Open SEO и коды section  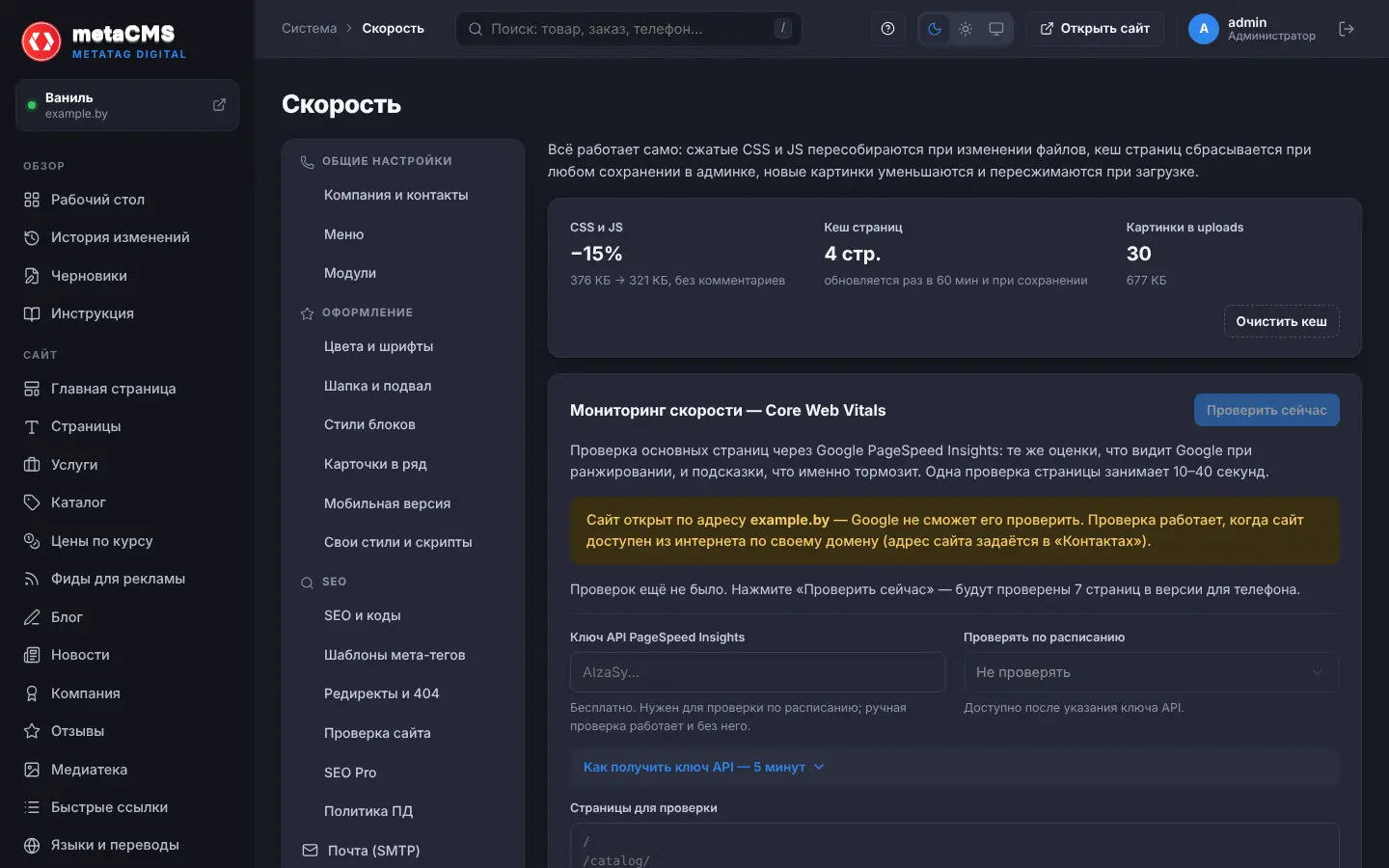coord(362,615)
